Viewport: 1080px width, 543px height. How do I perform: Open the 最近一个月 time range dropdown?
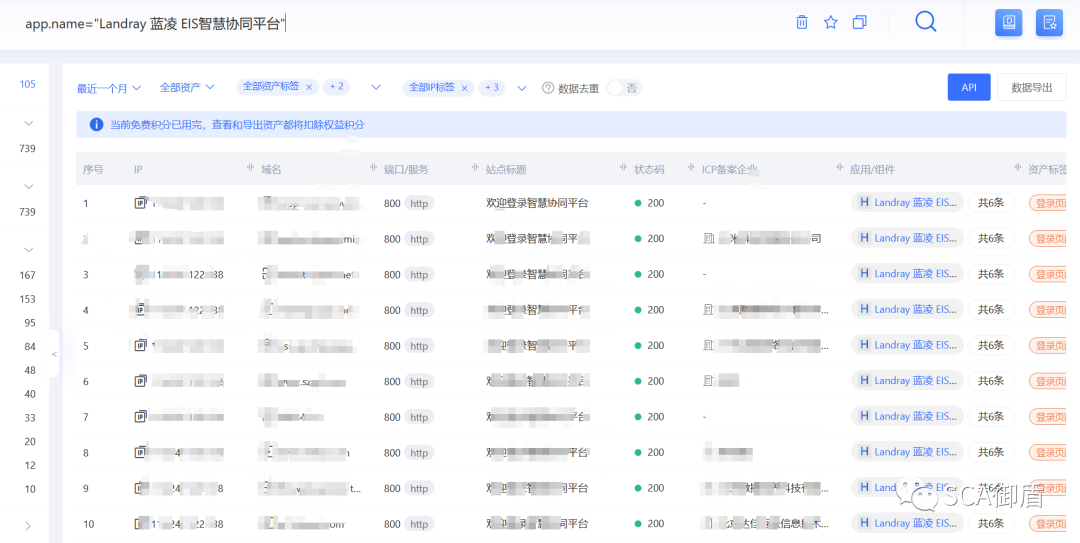[x=109, y=88]
